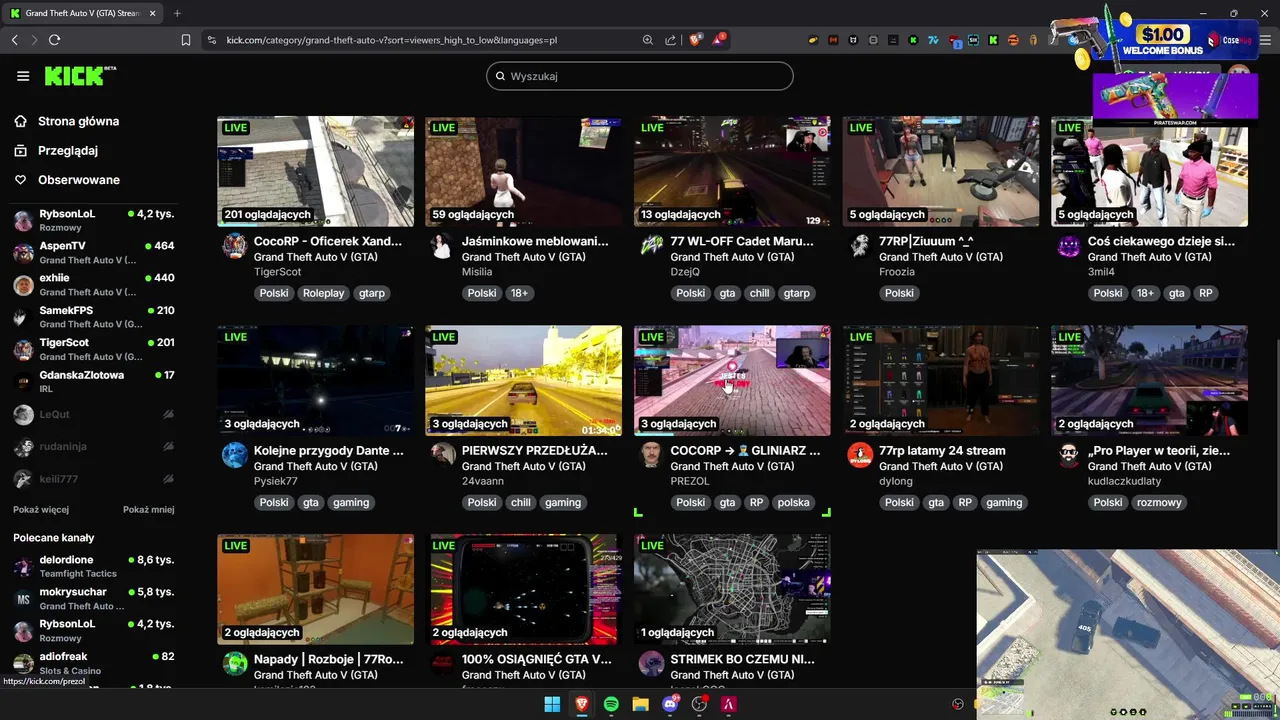Open a new browser tab with the plus icon
This screenshot has height=720, width=1280.
177,13
